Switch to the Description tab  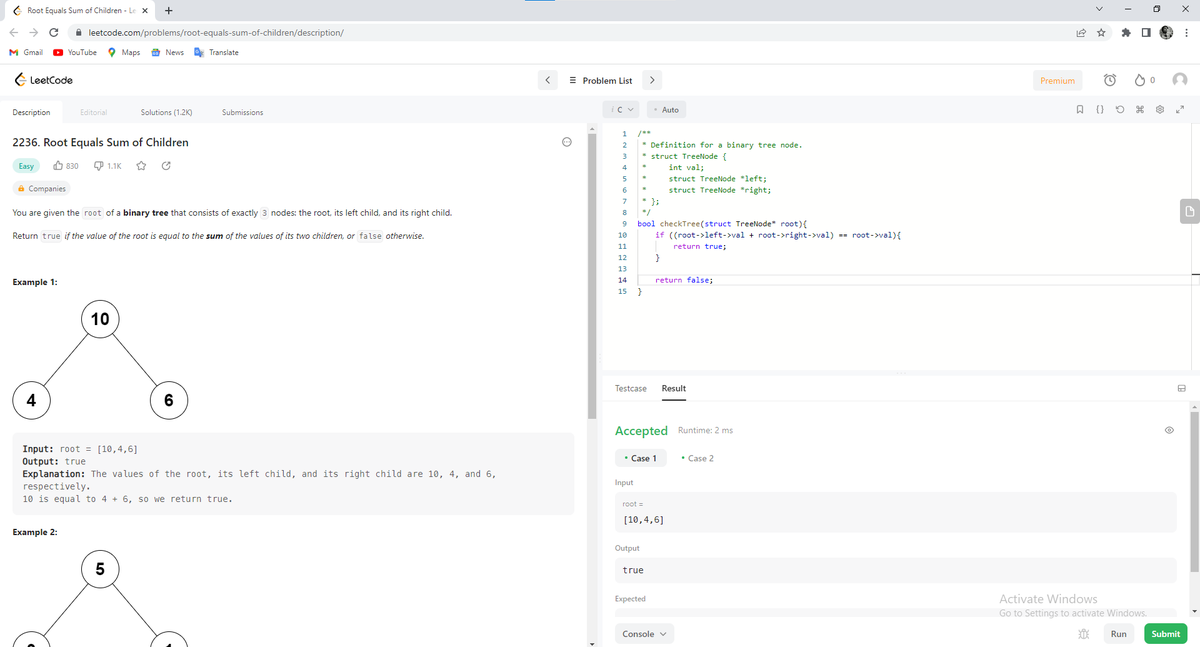click(31, 112)
